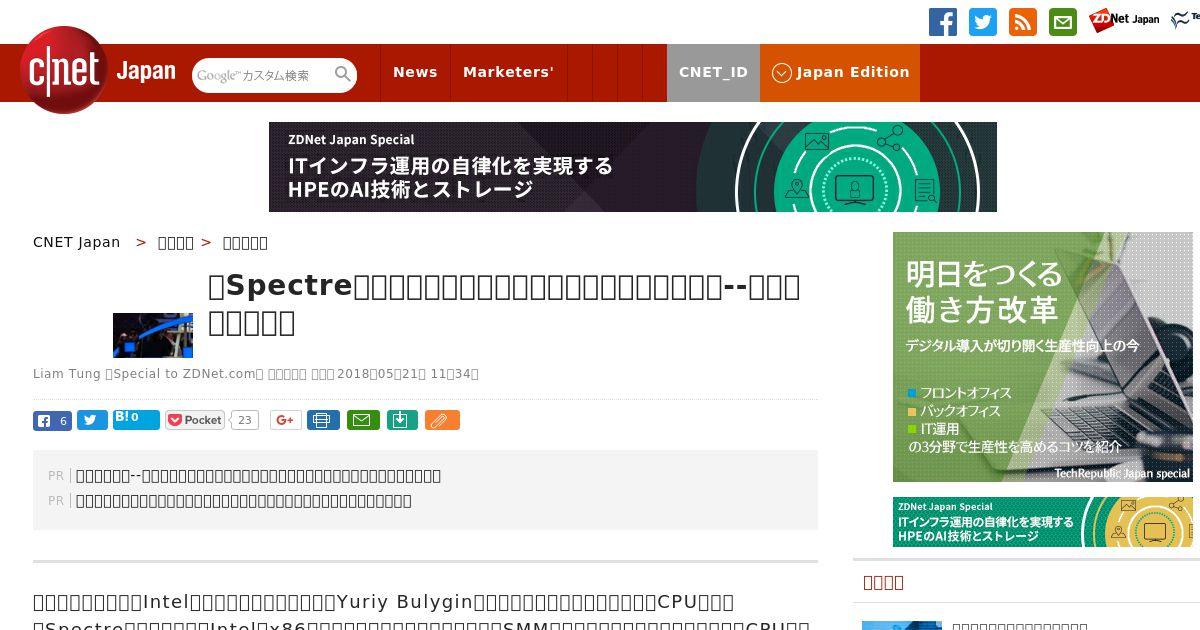Share article on Facebook (count 6)
1200x630 pixels.
[x=52, y=420]
